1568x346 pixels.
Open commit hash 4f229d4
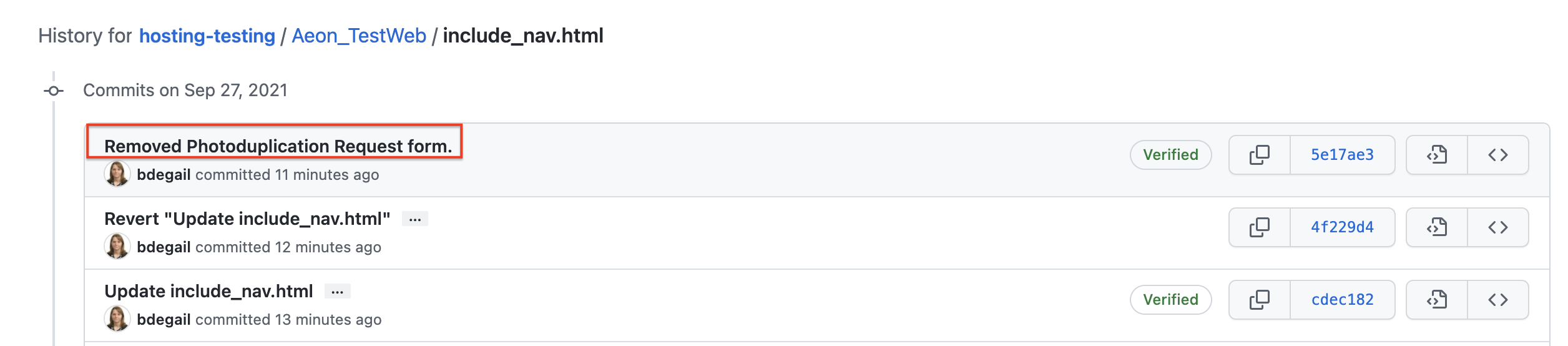(1342, 227)
